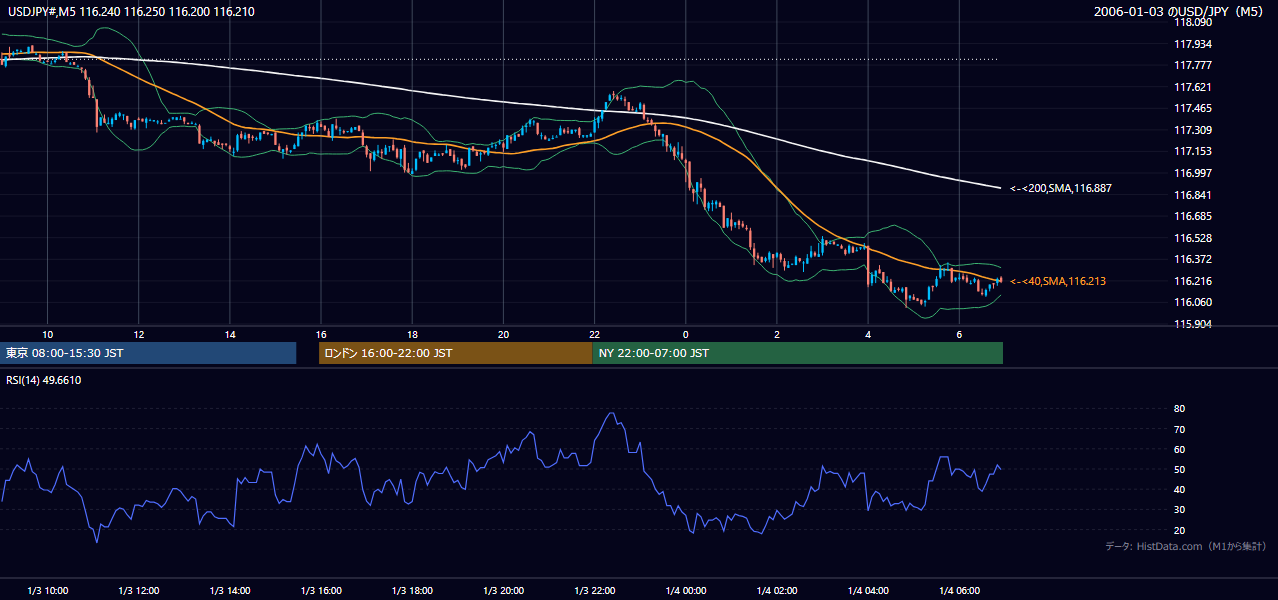Click hour label 22 under price chart

pos(594,334)
